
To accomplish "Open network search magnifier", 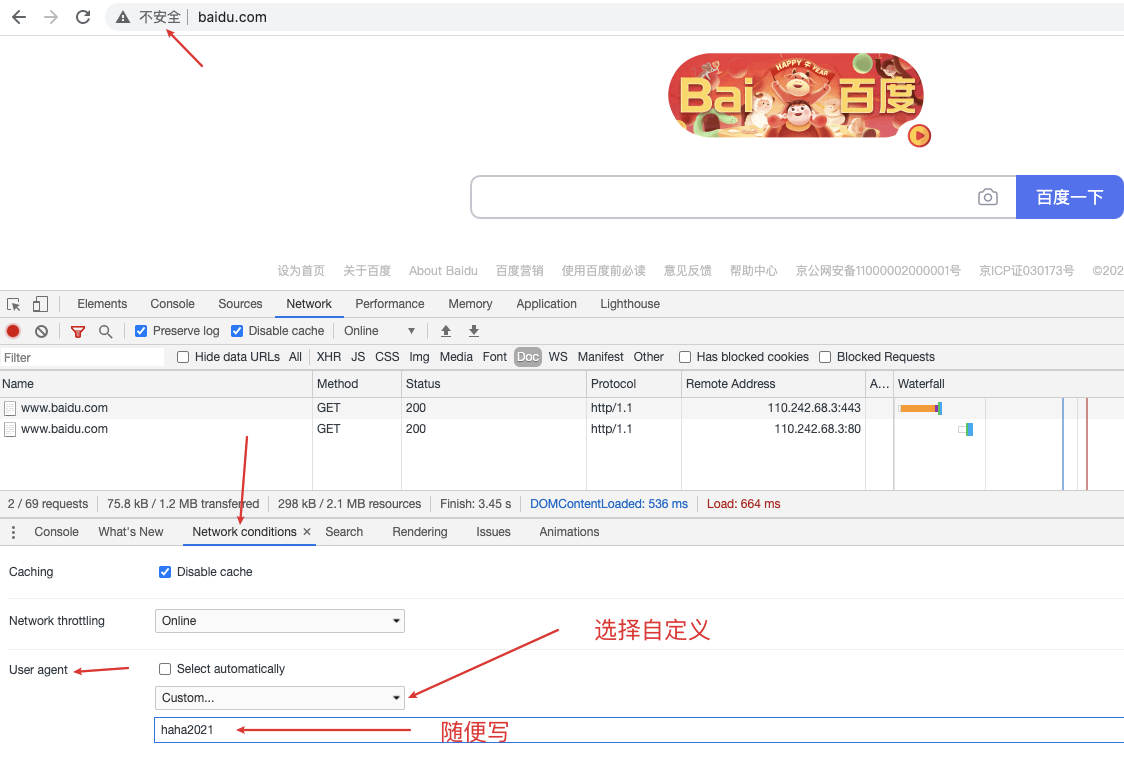I will tap(105, 331).
